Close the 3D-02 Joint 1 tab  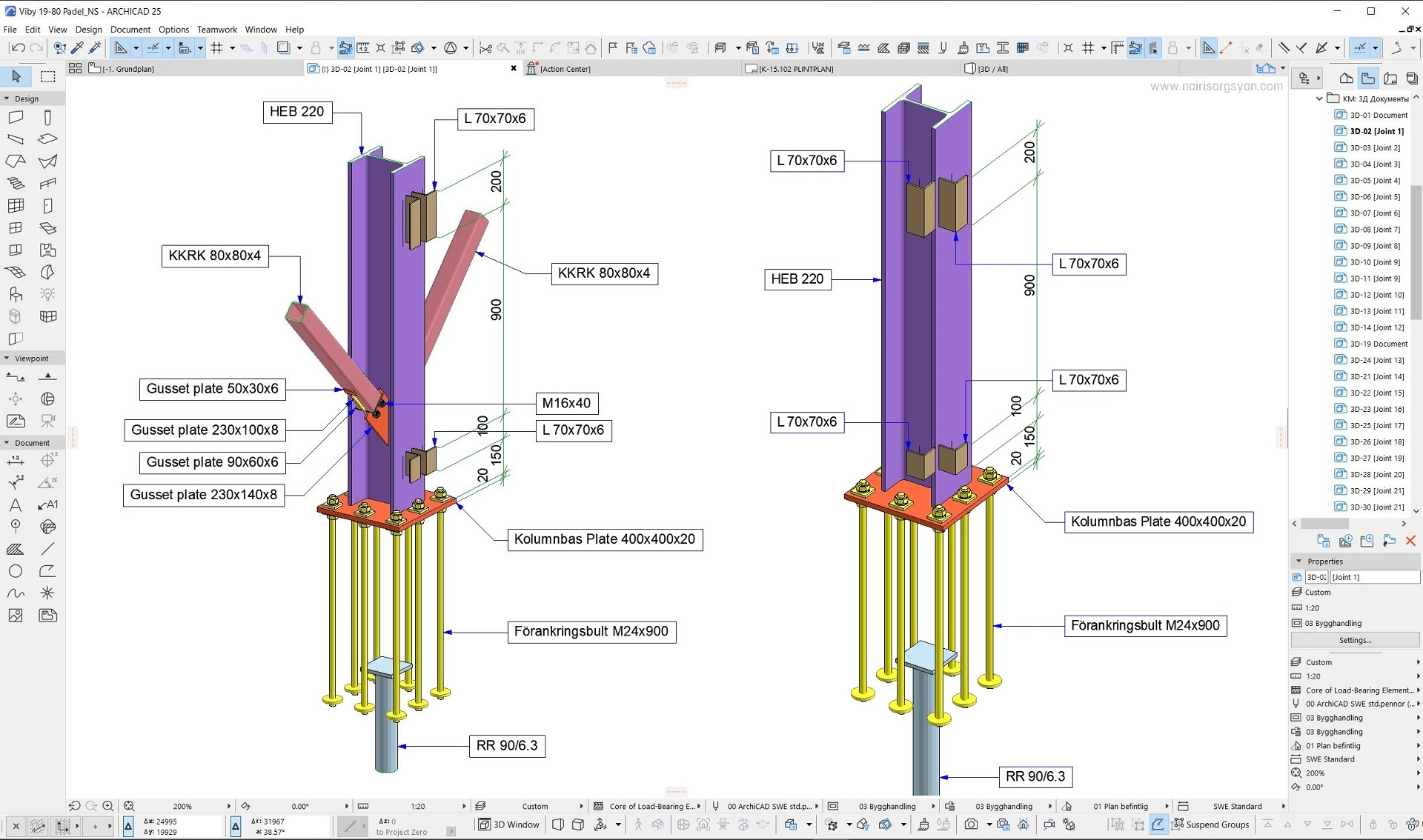point(514,69)
